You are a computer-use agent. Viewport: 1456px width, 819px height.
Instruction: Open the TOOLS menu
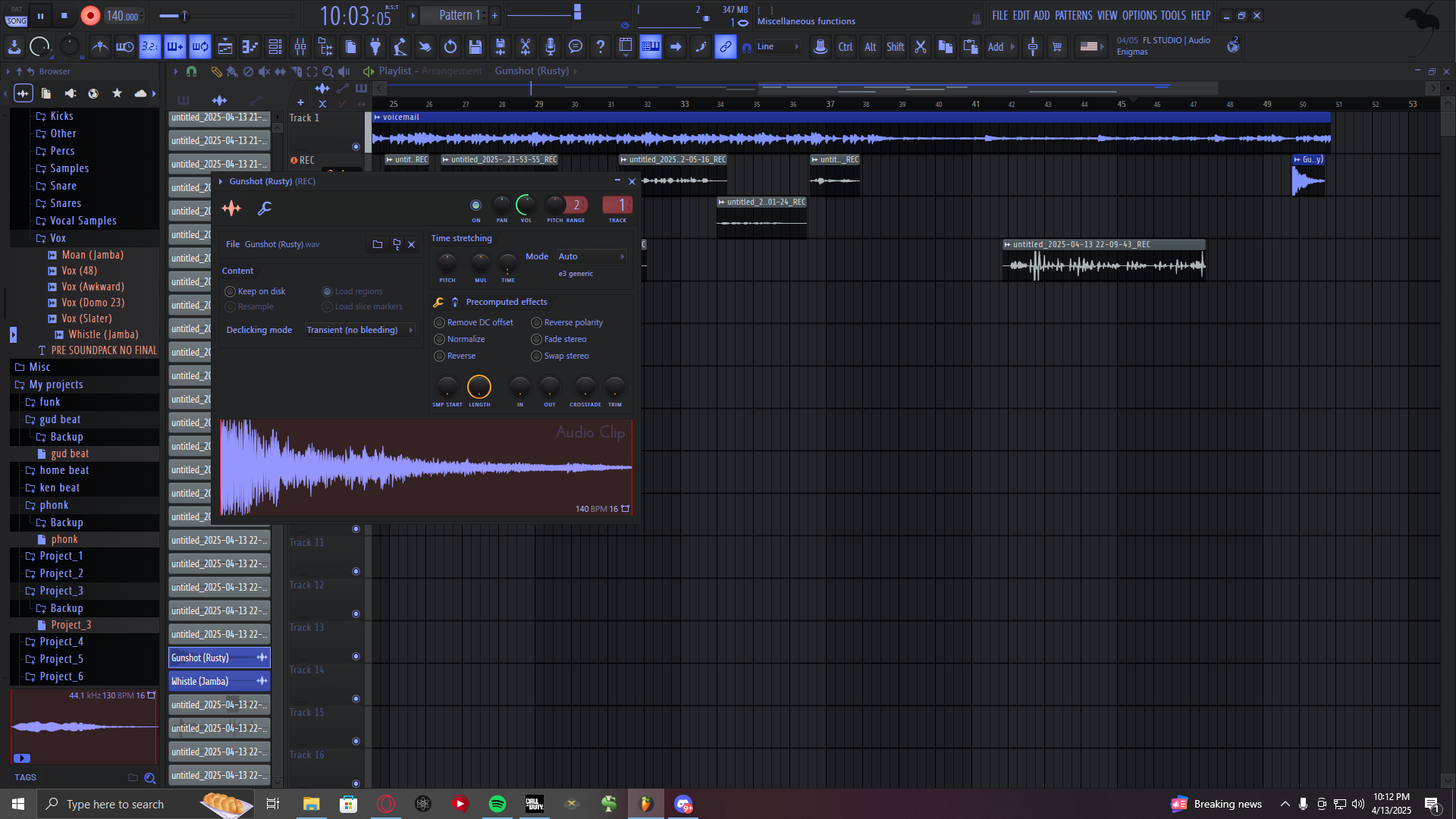(1172, 15)
